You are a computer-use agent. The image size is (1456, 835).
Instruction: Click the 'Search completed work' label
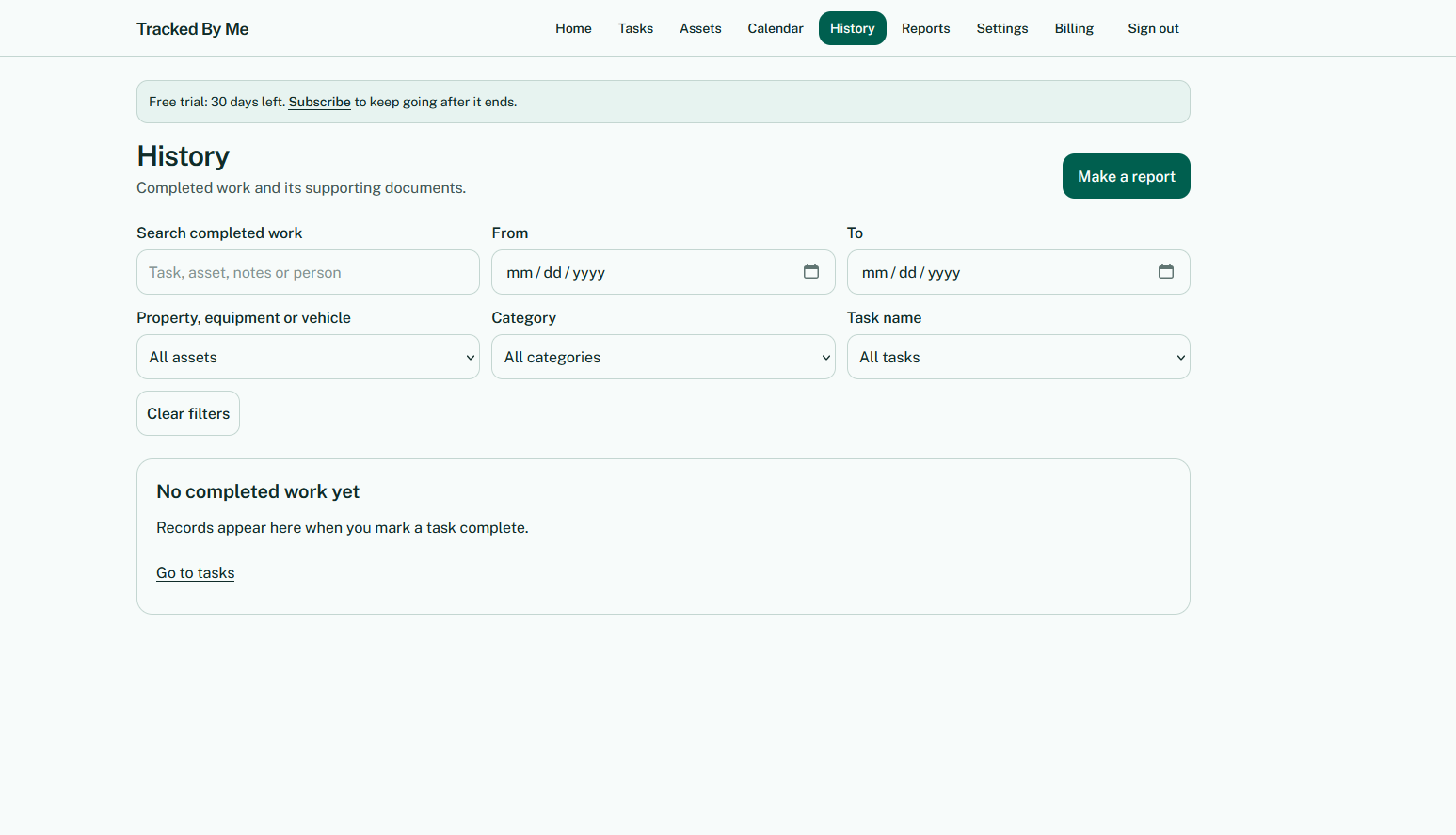(x=219, y=233)
